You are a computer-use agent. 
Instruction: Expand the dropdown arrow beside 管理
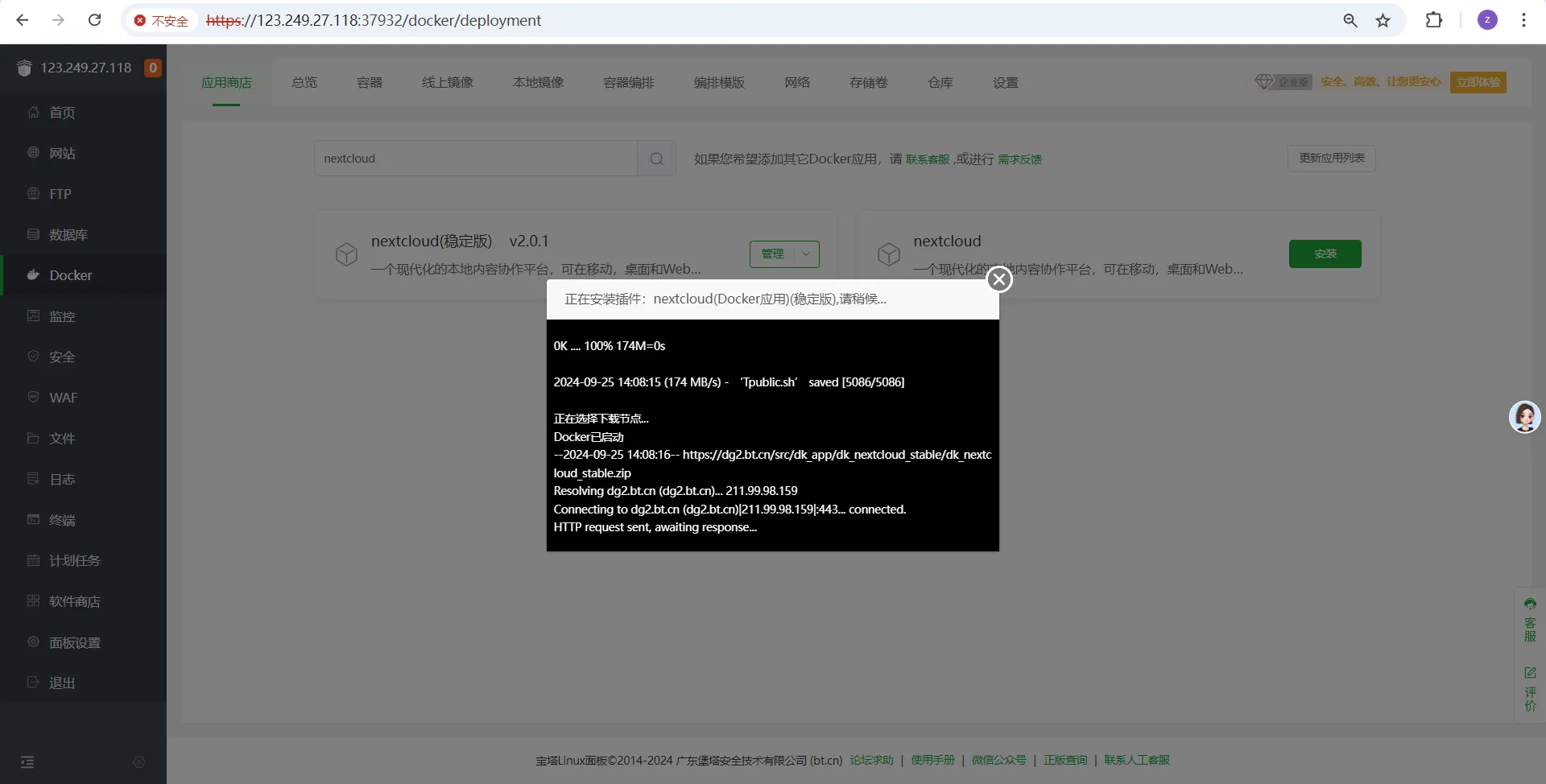(806, 254)
